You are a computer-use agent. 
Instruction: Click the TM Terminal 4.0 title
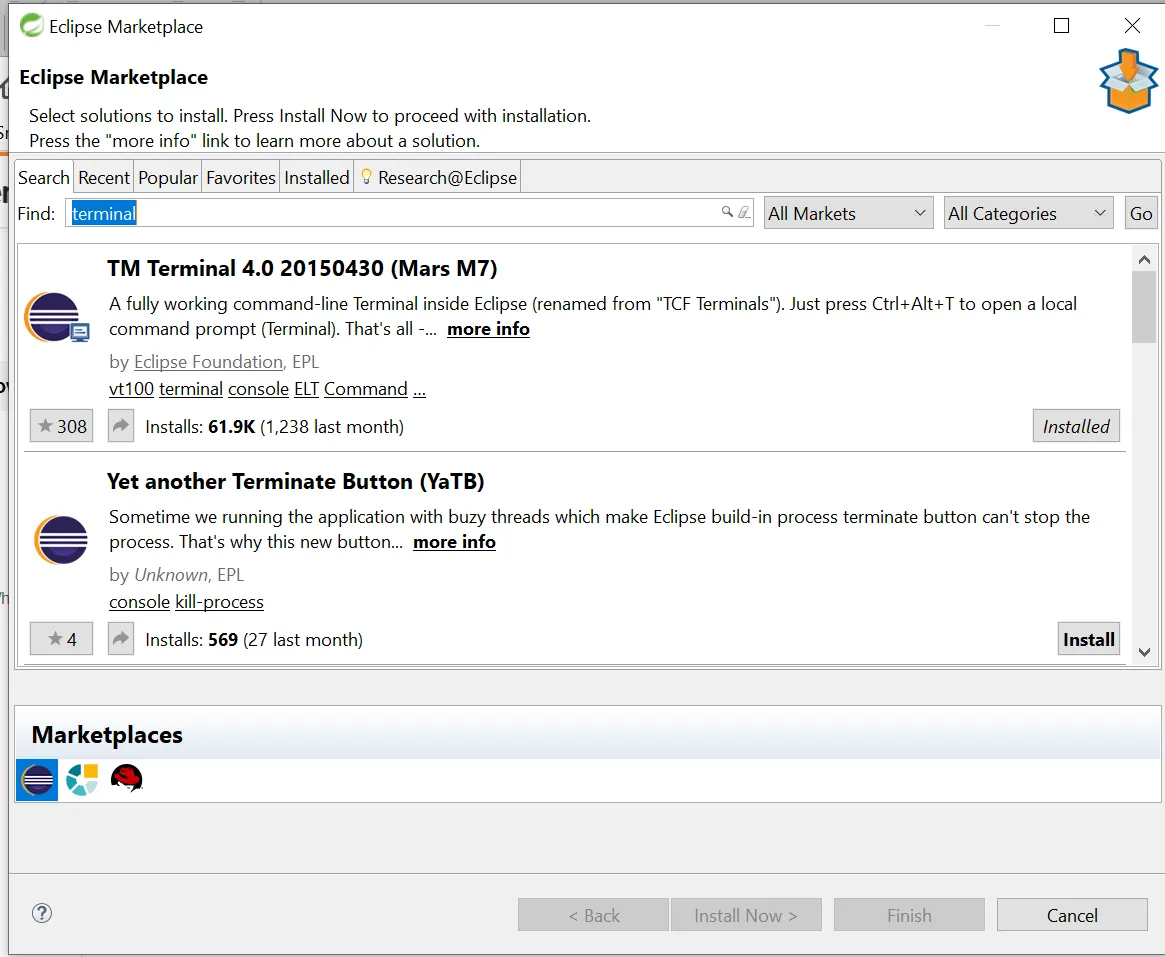302,268
